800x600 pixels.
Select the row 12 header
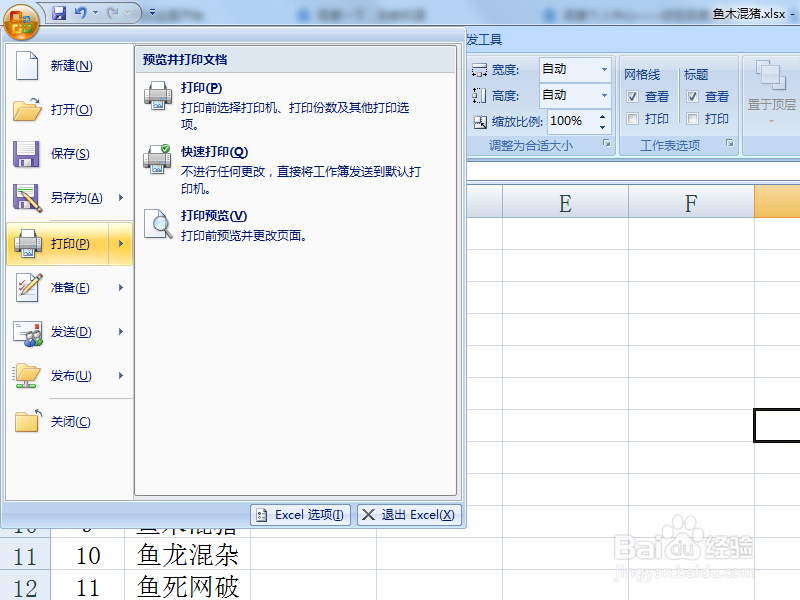pyautogui.click(x=25, y=586)
